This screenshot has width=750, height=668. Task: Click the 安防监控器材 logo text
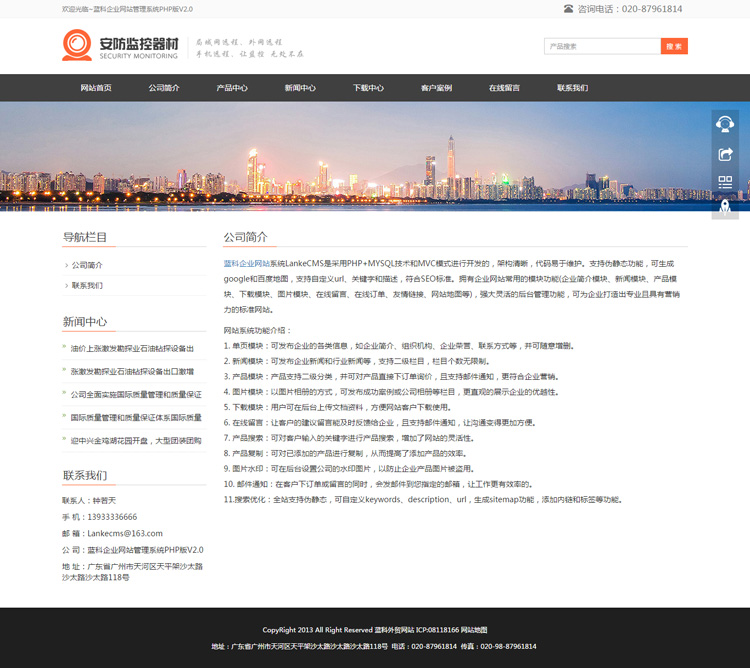coord(139,44)
